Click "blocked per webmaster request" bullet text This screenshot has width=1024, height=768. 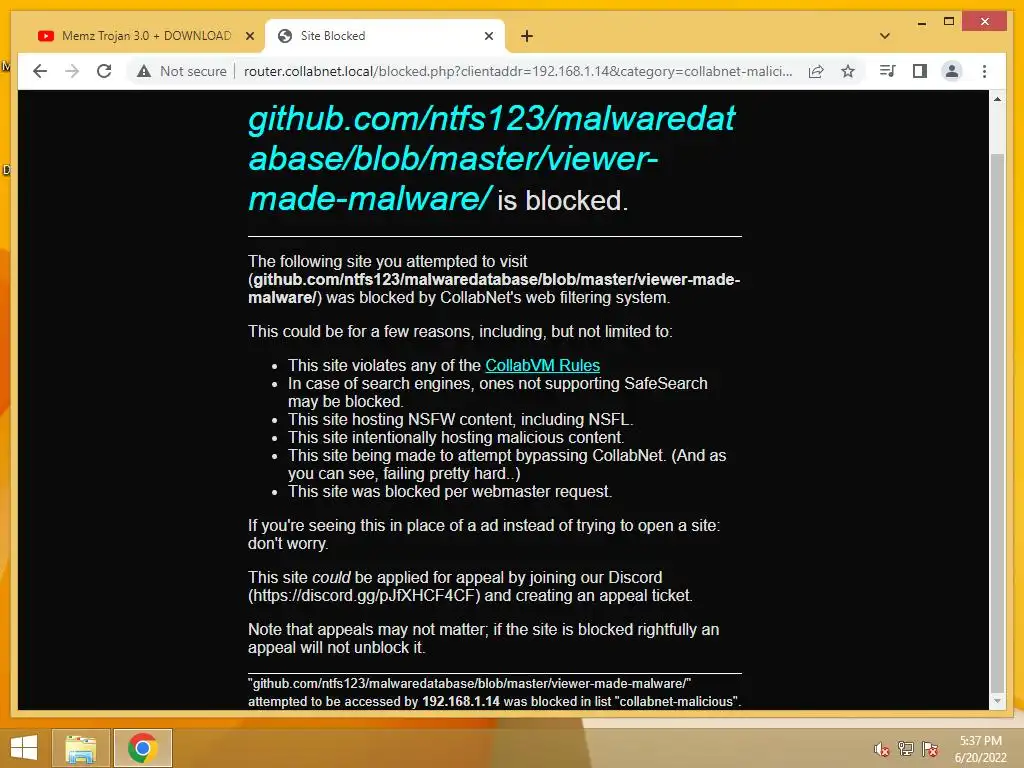(x=498, y=492)
